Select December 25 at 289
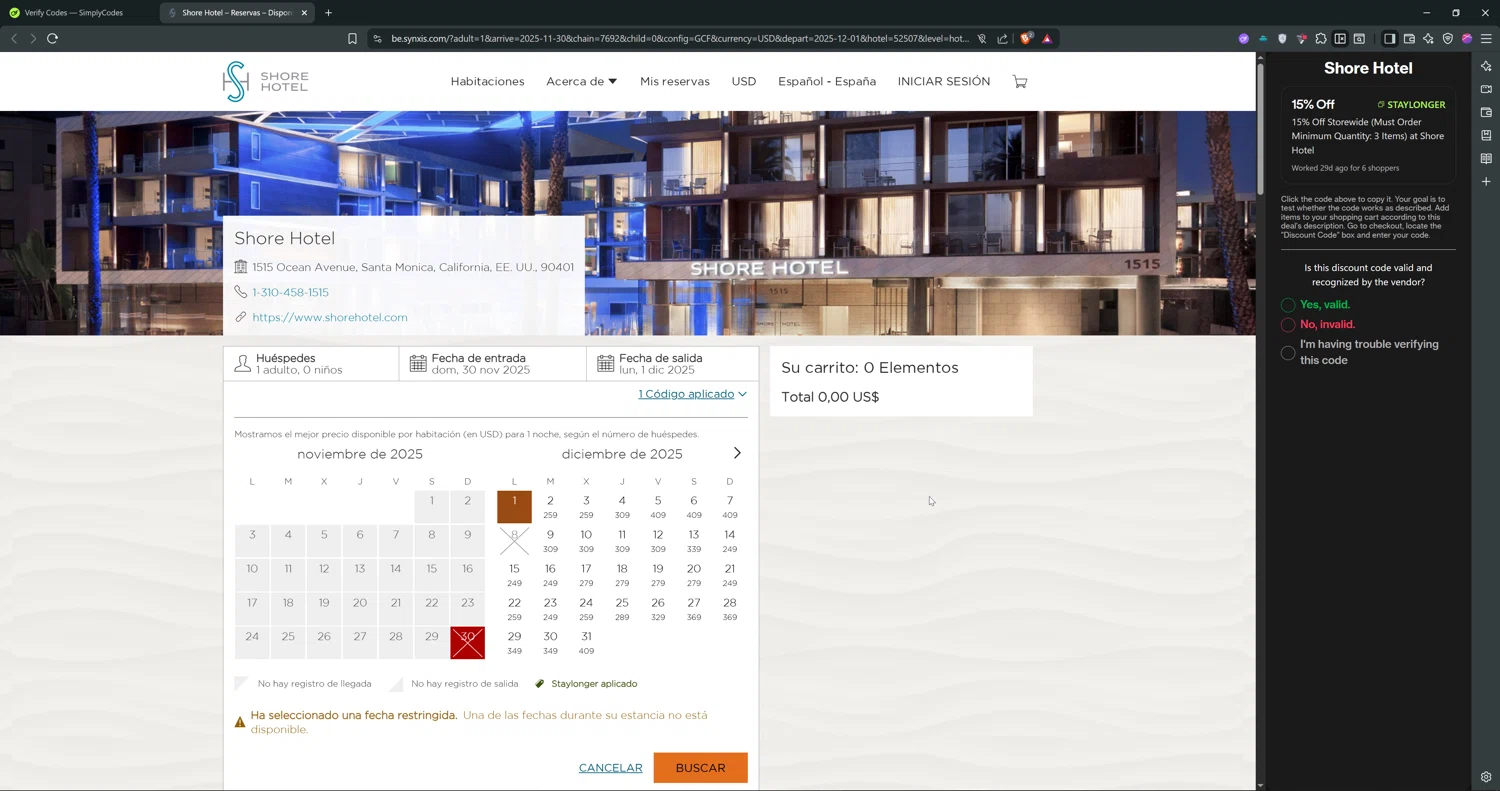Image resolution: width=1500 pixels, height=791 pixels. (x=622, y=608)
